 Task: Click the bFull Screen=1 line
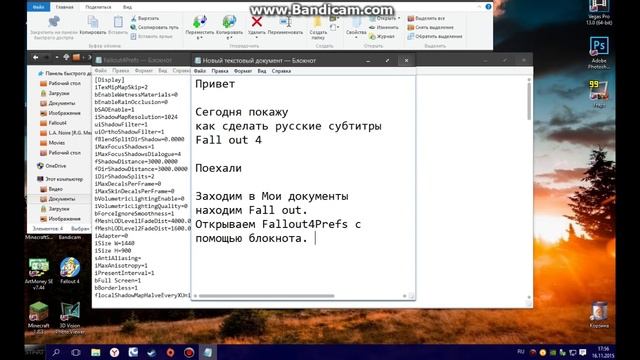pyautogui.click(x=118, y=280)
